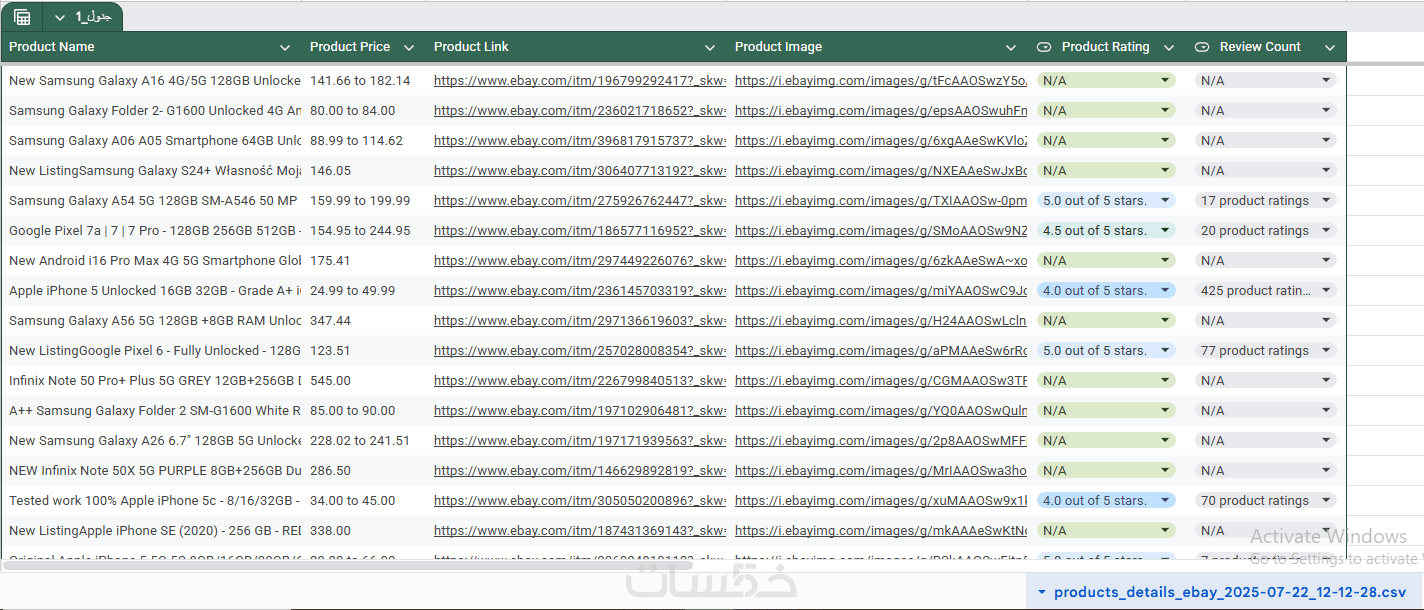Select cell 'NEW Infinix Note 50X 5G PURPLE'
This screenshot has height=610, width=1424.
point(154,471)
